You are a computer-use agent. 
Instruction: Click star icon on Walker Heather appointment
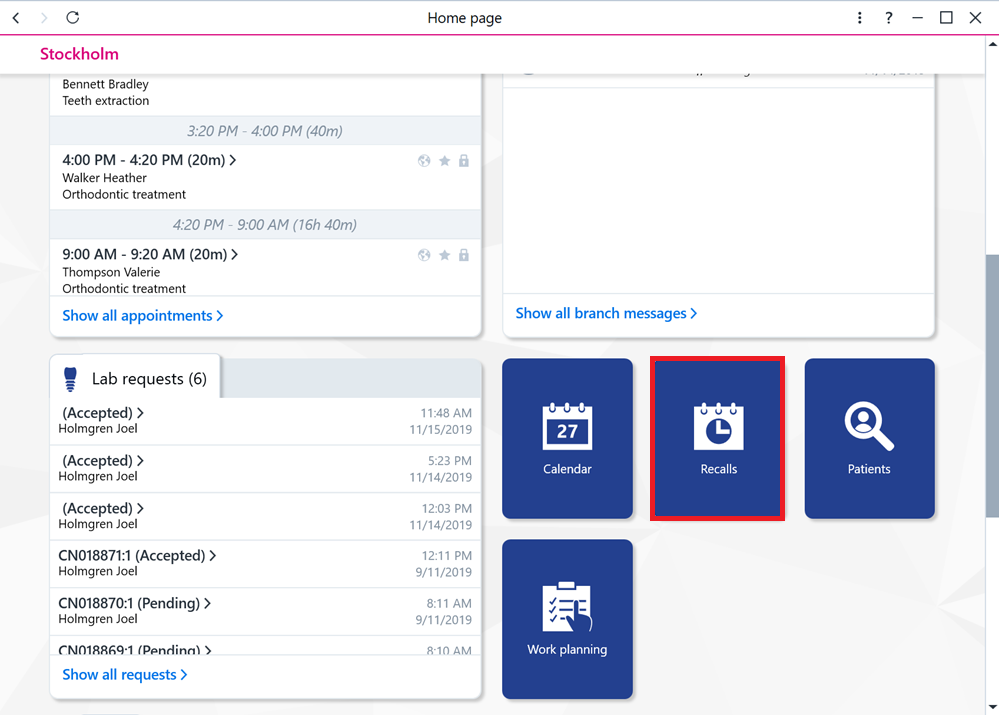click(445, 161)
